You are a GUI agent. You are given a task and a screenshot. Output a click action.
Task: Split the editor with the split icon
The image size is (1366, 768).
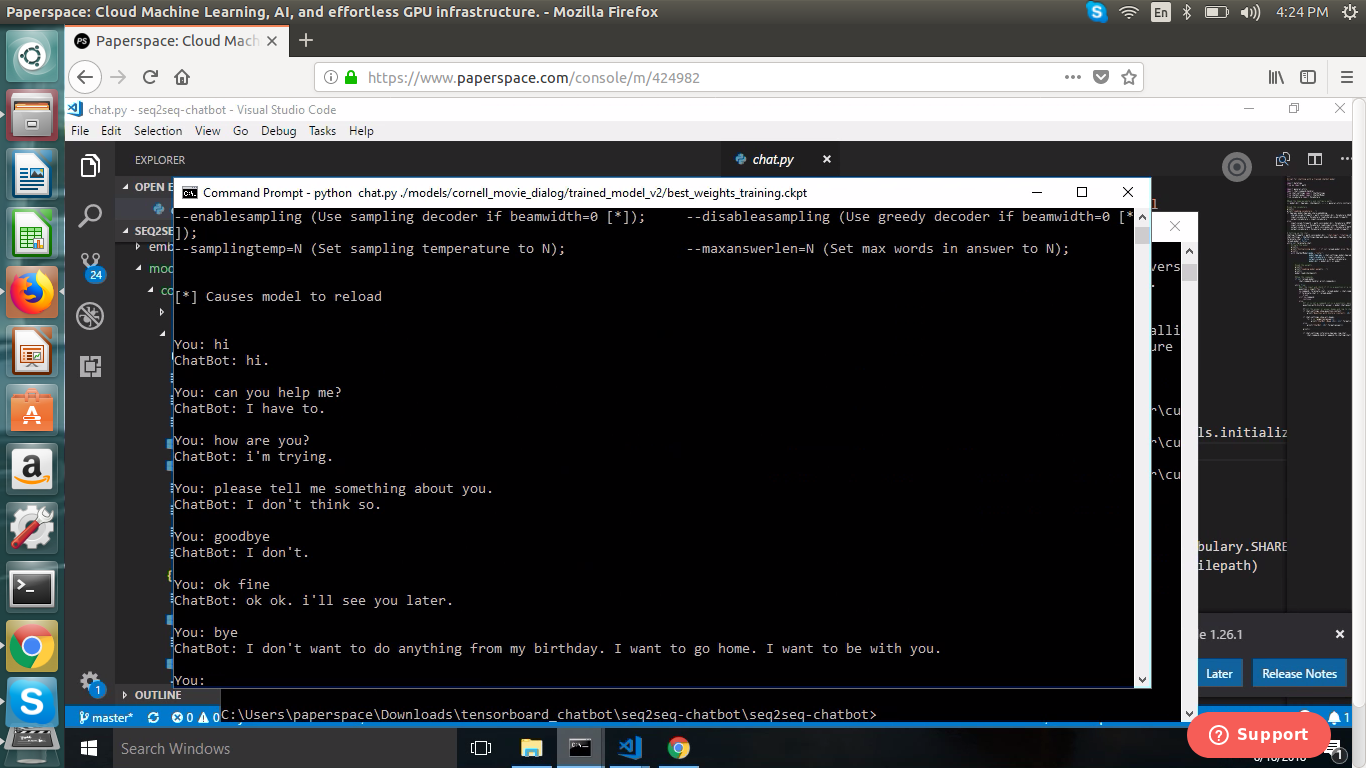pos(1315,159)
